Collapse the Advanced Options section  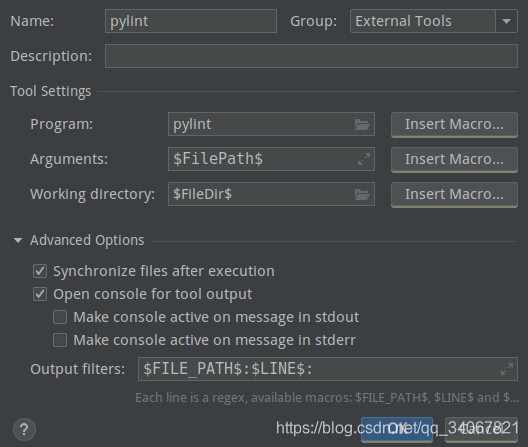click(18, 241)
